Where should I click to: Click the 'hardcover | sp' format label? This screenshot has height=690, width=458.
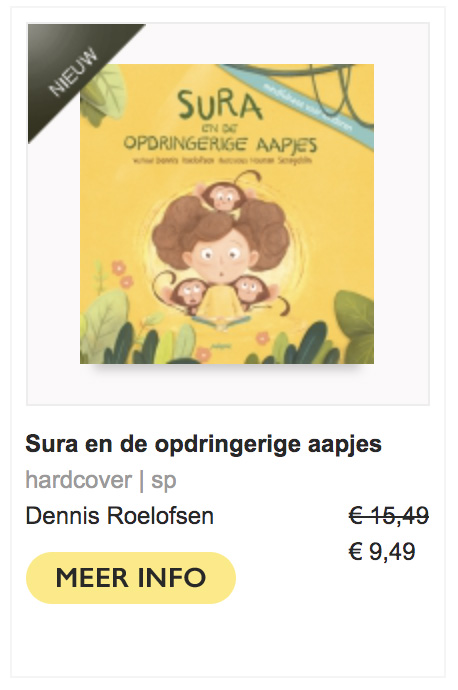(x=101, y=480)
